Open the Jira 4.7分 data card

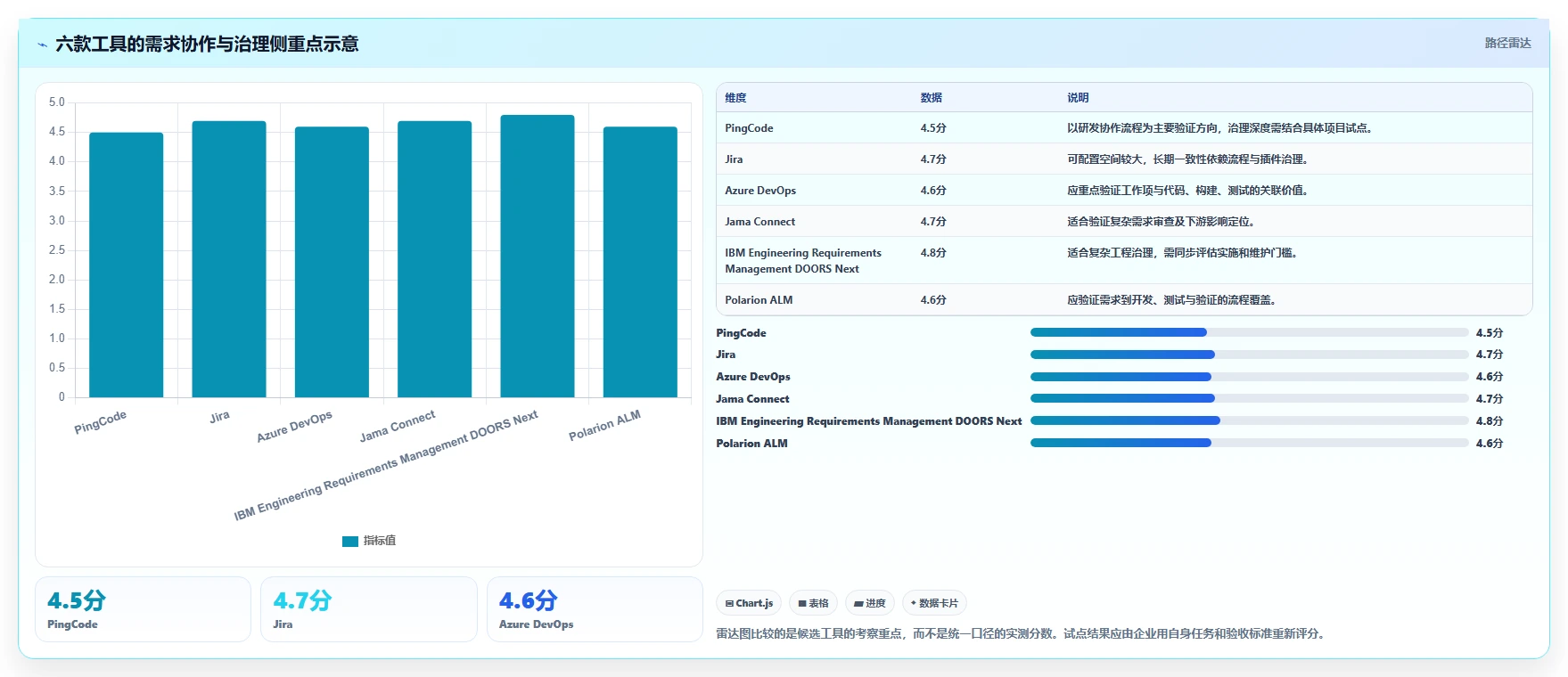click(x=368, y=609)
